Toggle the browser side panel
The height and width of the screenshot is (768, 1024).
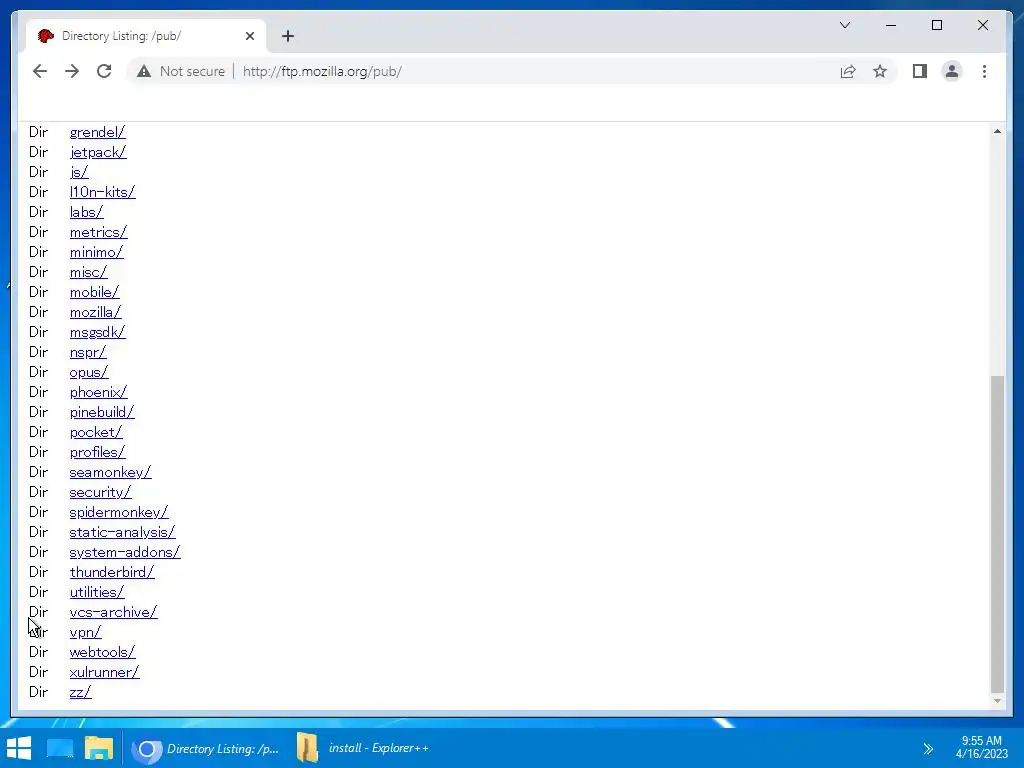pyautogui.click(x=920, y=71)
